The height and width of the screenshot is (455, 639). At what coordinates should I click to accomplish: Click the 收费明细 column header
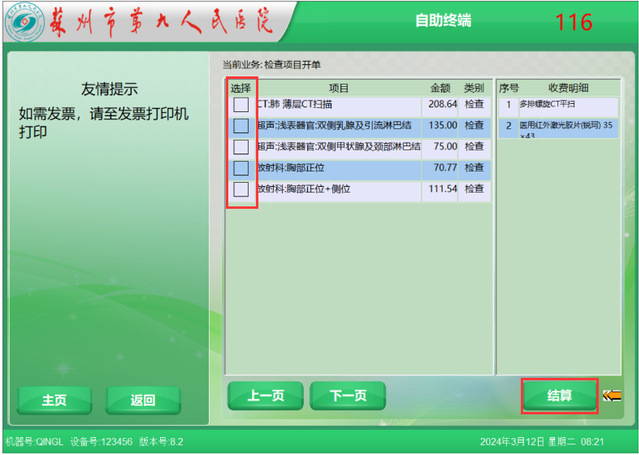571,88
